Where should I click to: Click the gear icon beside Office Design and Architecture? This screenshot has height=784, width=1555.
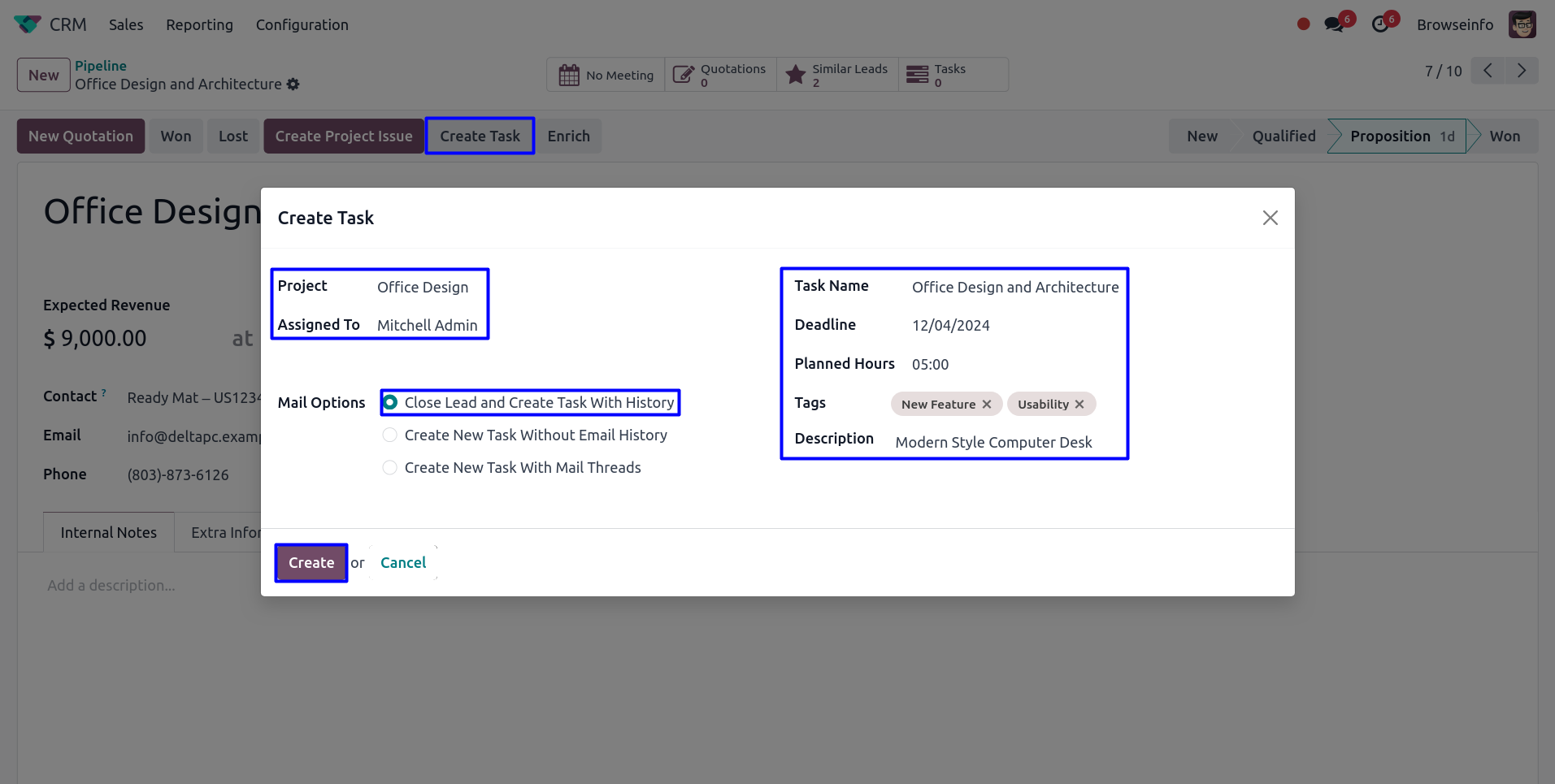(293, 84)
